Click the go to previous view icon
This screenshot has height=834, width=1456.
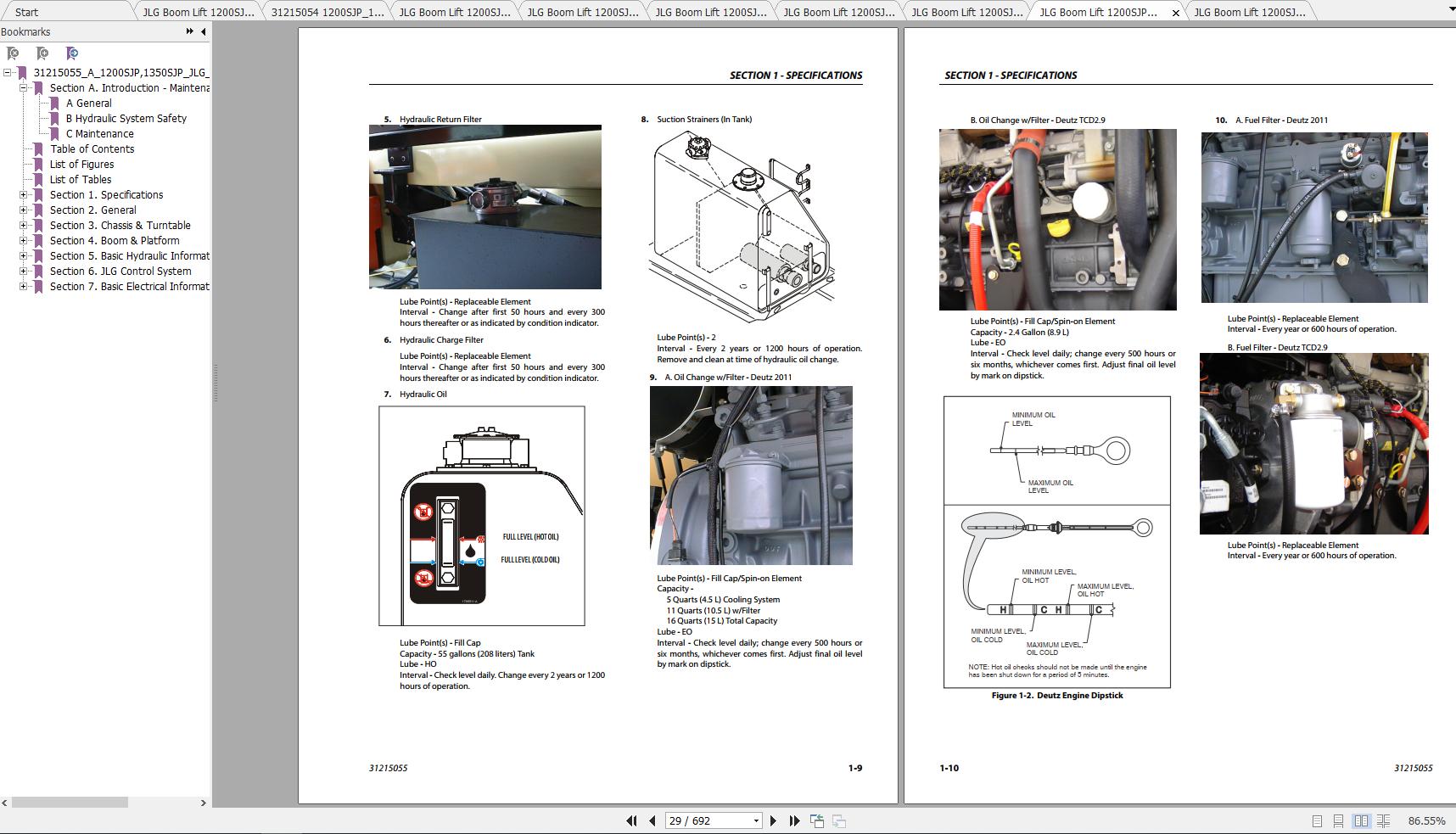(x=817, y=820)
